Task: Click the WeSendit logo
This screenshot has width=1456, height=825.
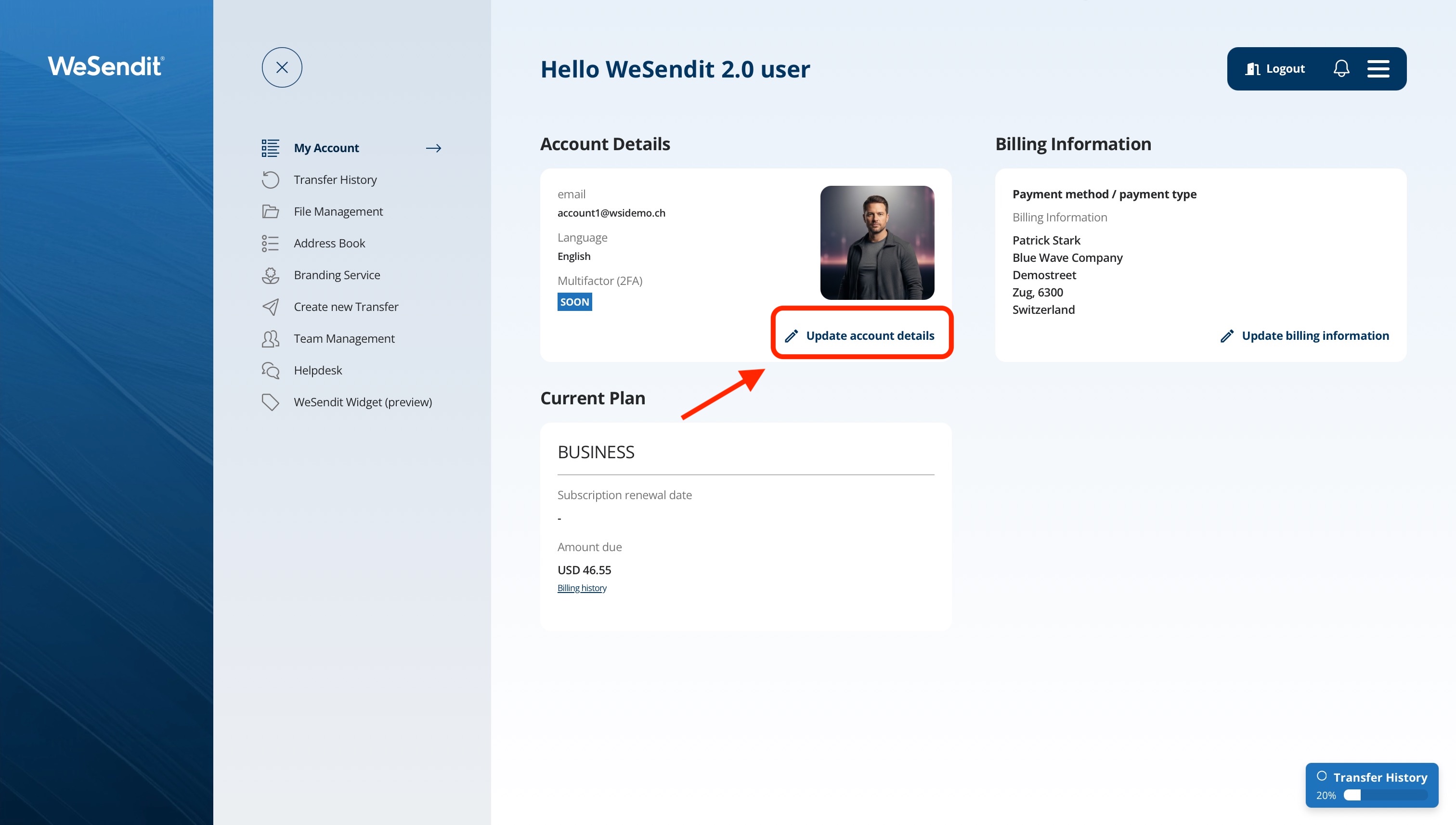Action: click(x=106, y=66)
